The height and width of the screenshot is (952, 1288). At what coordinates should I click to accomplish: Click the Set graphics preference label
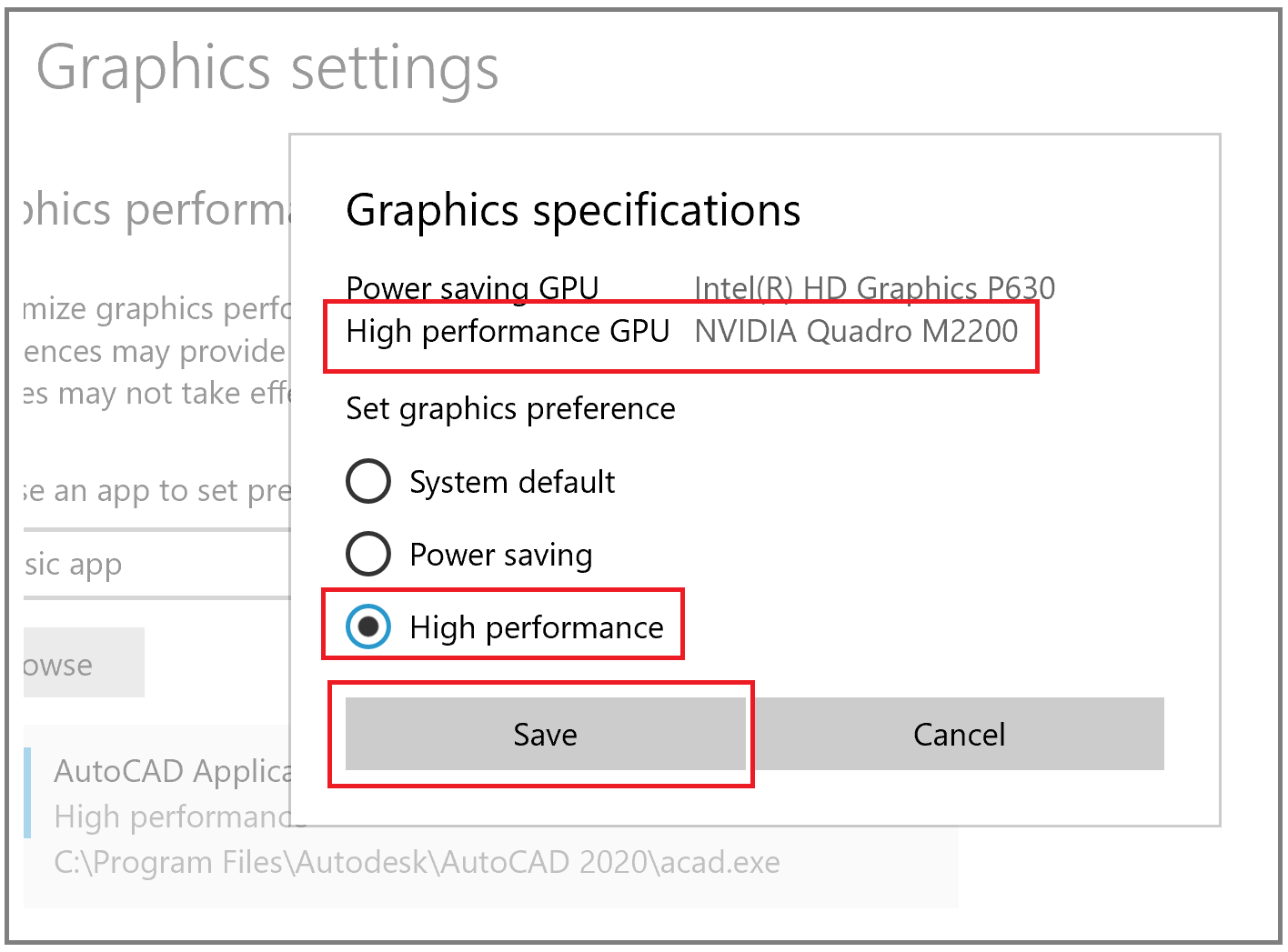[510, 409]
